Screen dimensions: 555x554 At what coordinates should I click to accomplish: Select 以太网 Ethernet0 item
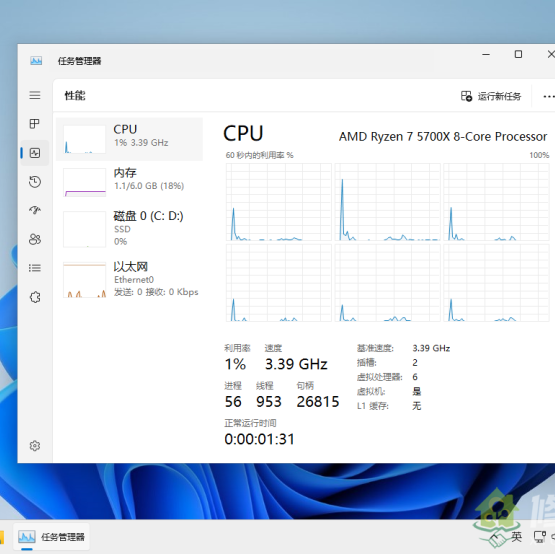tap(129, 279)
